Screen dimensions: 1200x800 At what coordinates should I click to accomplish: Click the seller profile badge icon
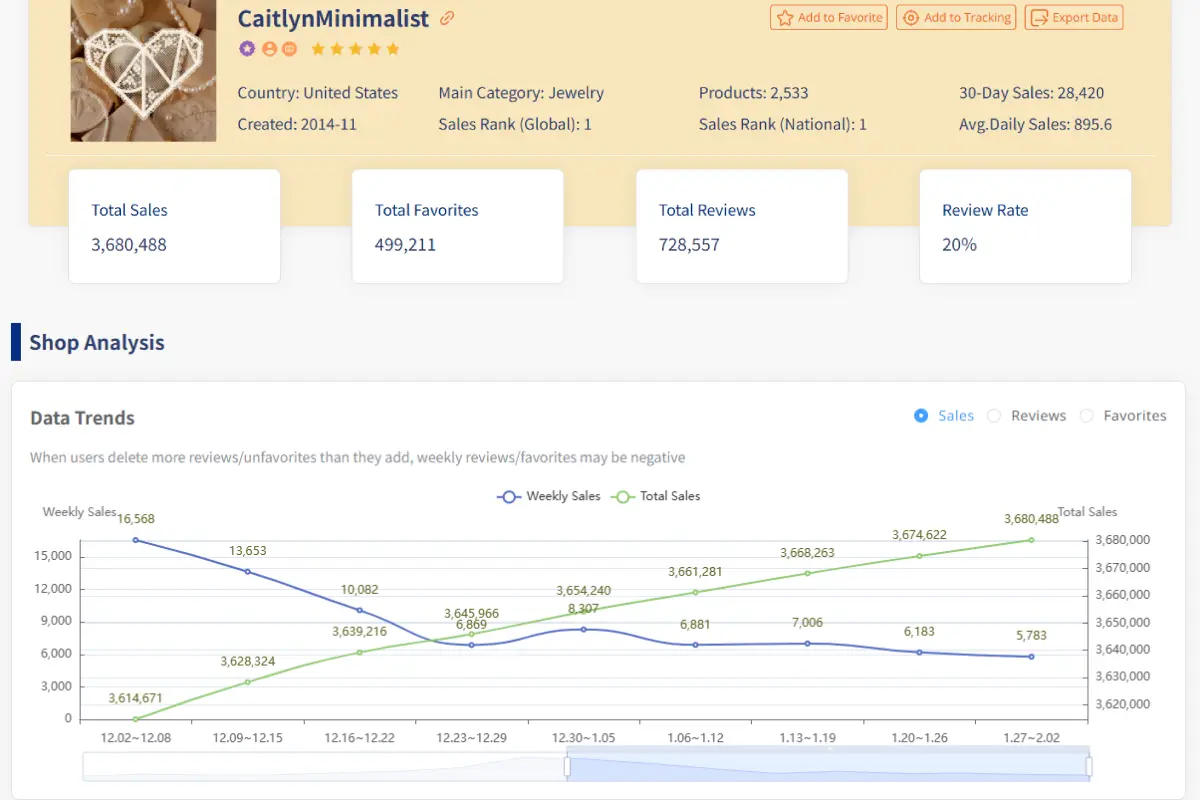pos(270,47)
